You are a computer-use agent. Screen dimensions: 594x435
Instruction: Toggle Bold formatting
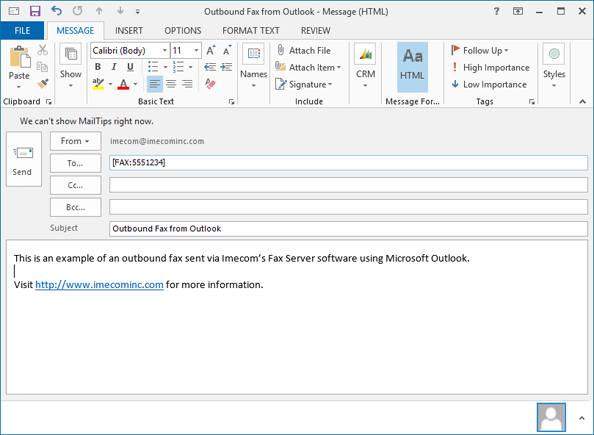point(98,67)
